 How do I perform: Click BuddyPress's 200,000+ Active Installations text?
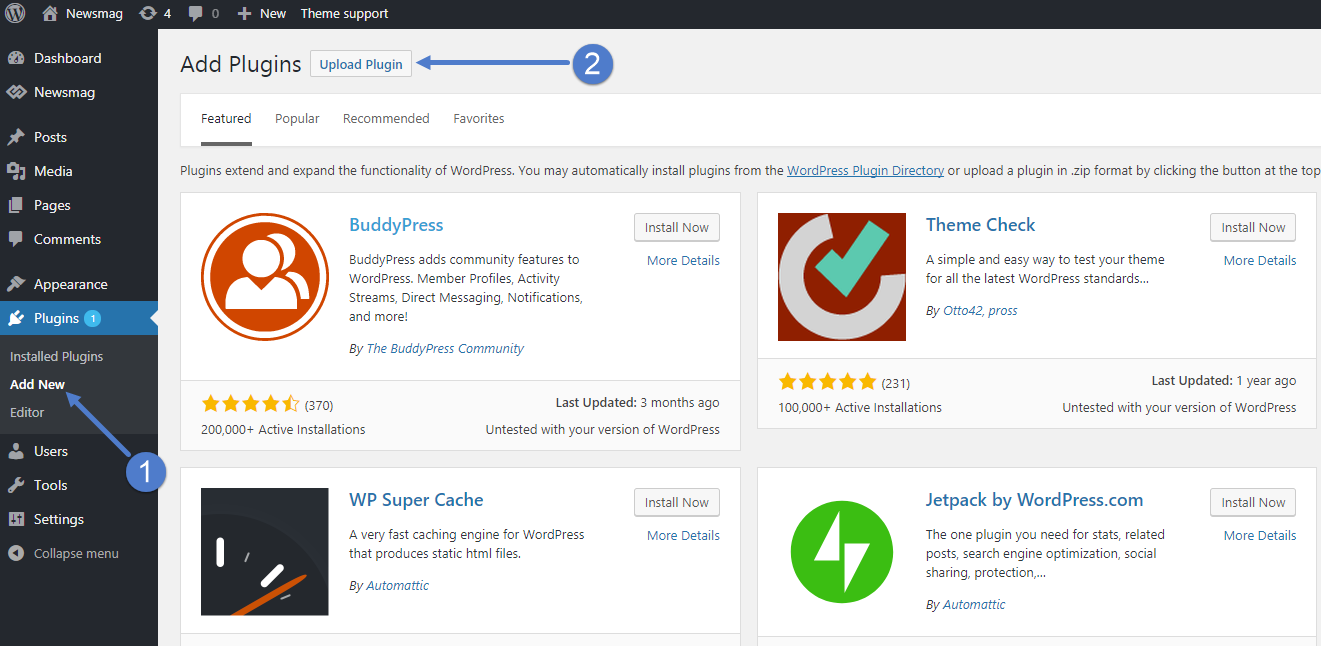[283, 429]
